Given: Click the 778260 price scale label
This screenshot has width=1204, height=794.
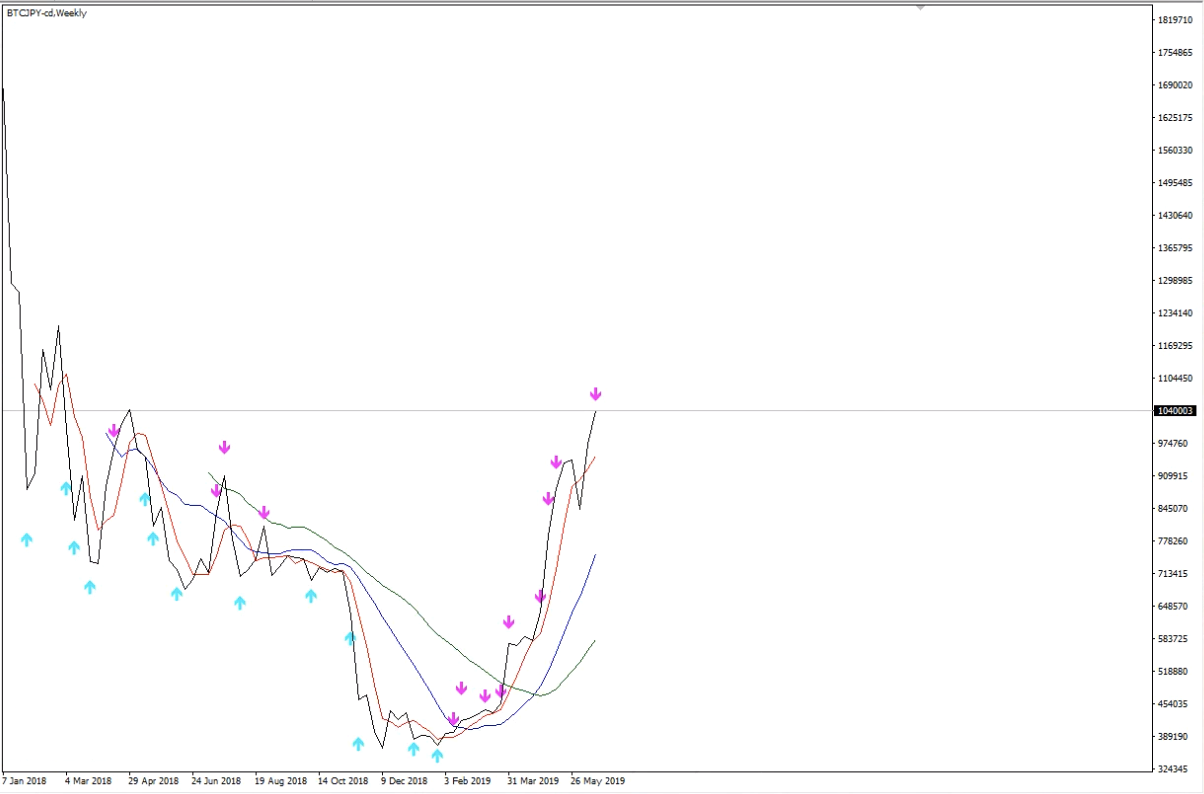Looking at the screenshot, I should pos(1171,541).
